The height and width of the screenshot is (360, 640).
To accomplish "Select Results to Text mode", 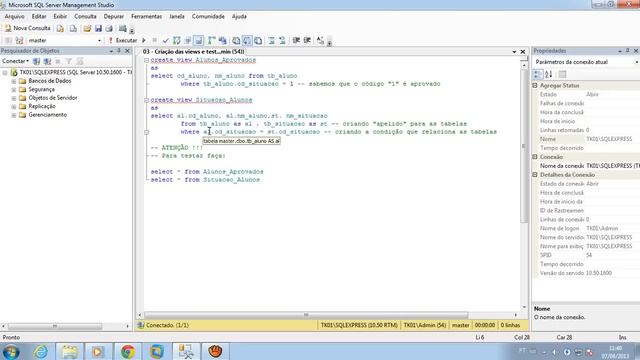I will tap(236, 40).
